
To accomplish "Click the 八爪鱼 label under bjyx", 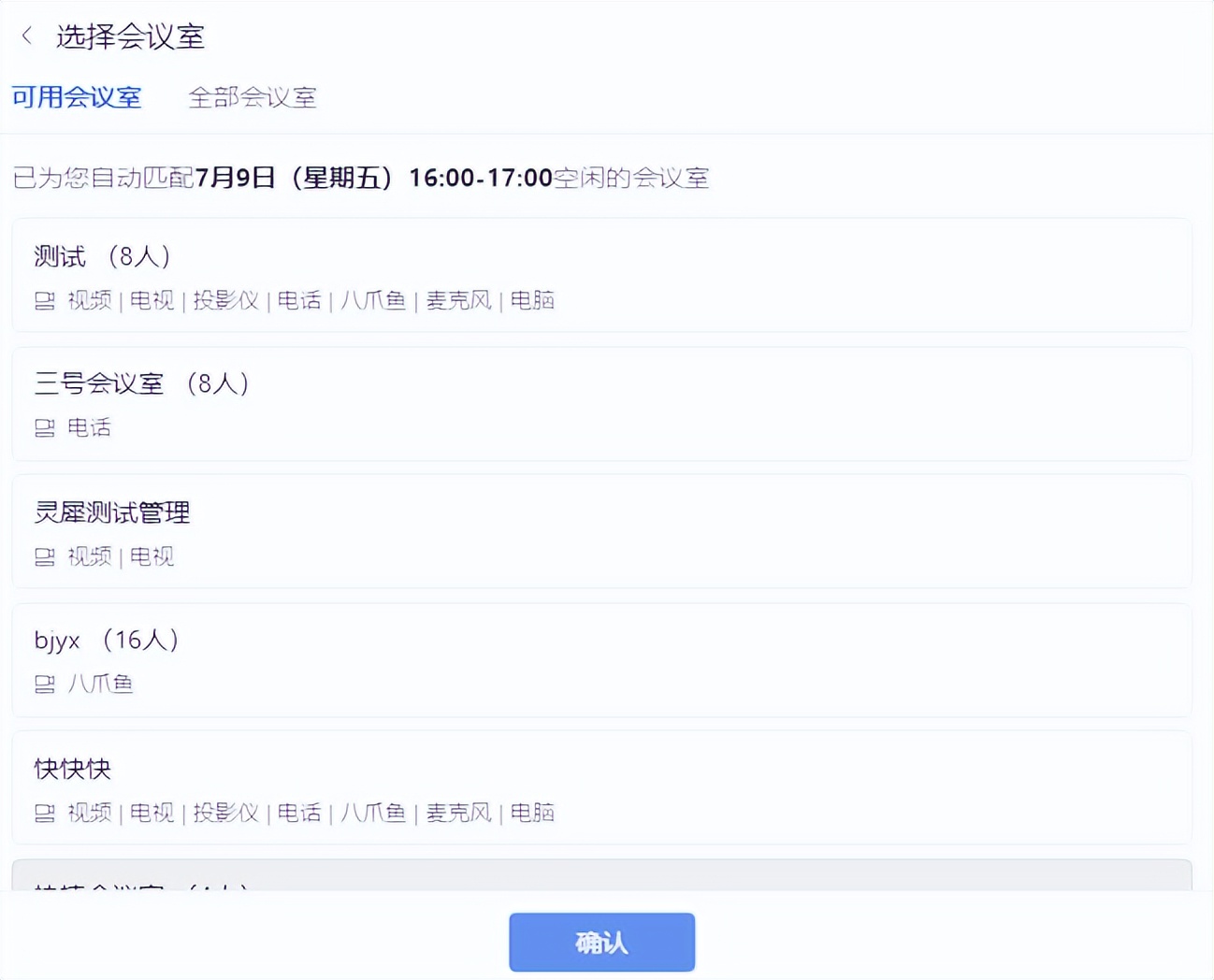I will pos(99,685).
